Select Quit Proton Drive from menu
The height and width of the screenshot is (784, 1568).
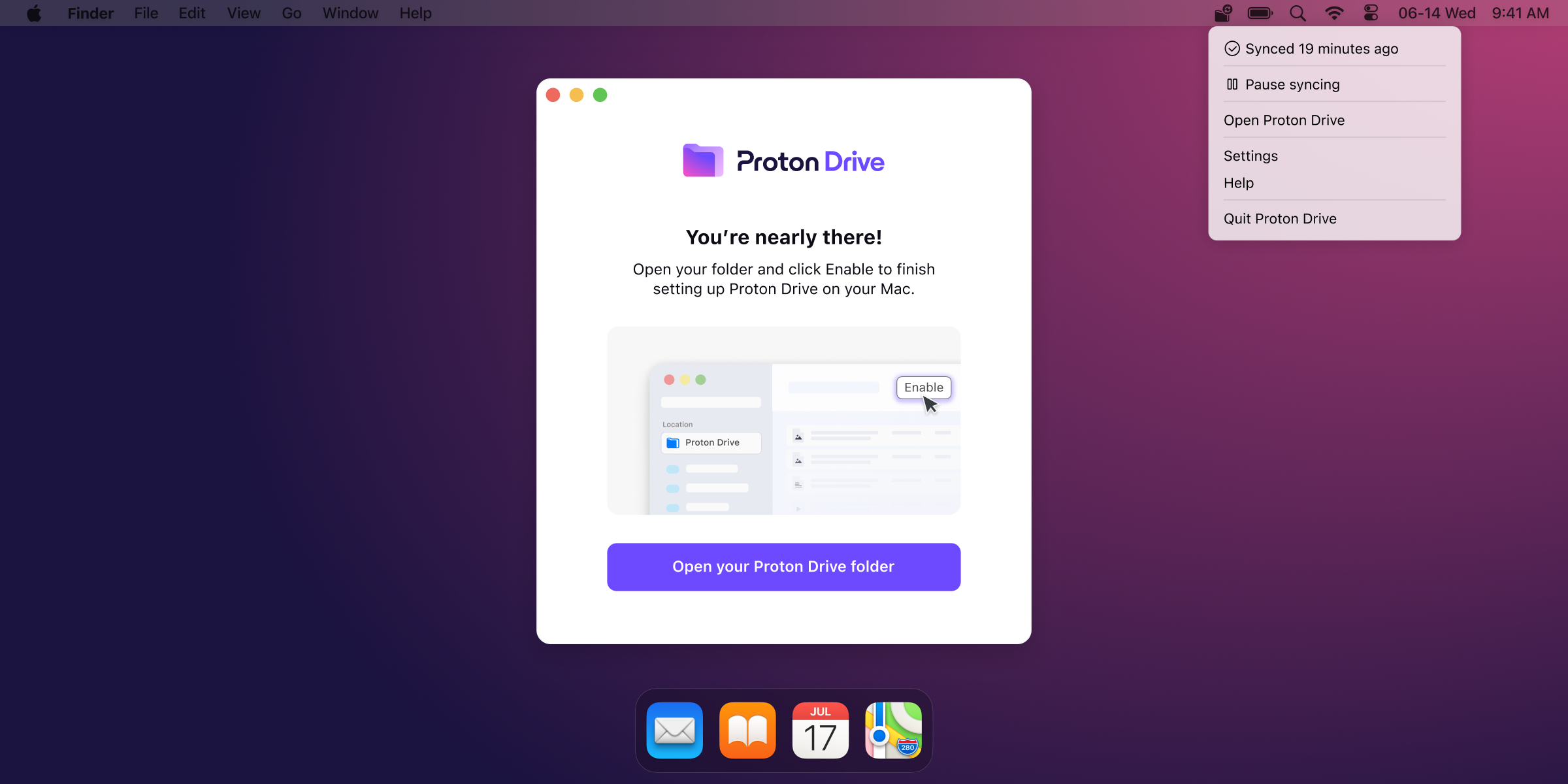(1281, 218)
